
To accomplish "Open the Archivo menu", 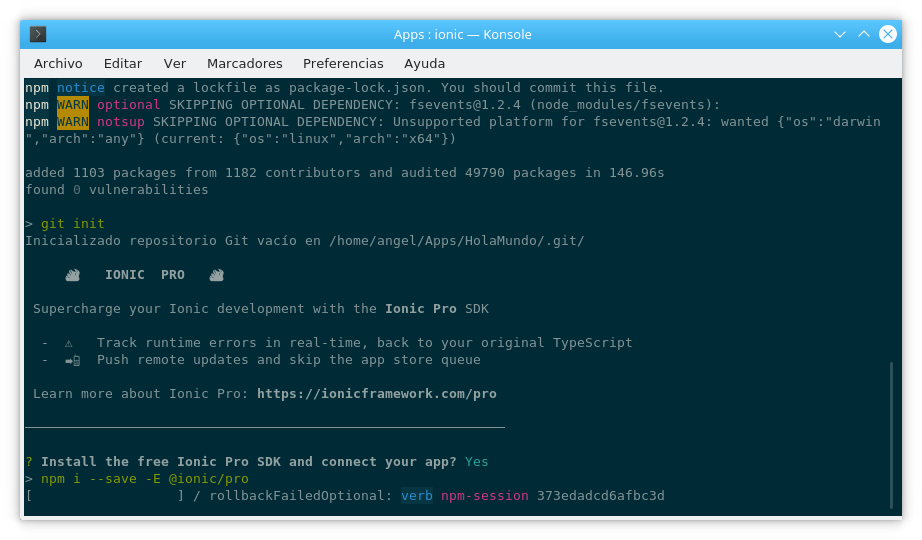I will coord(58,64).
